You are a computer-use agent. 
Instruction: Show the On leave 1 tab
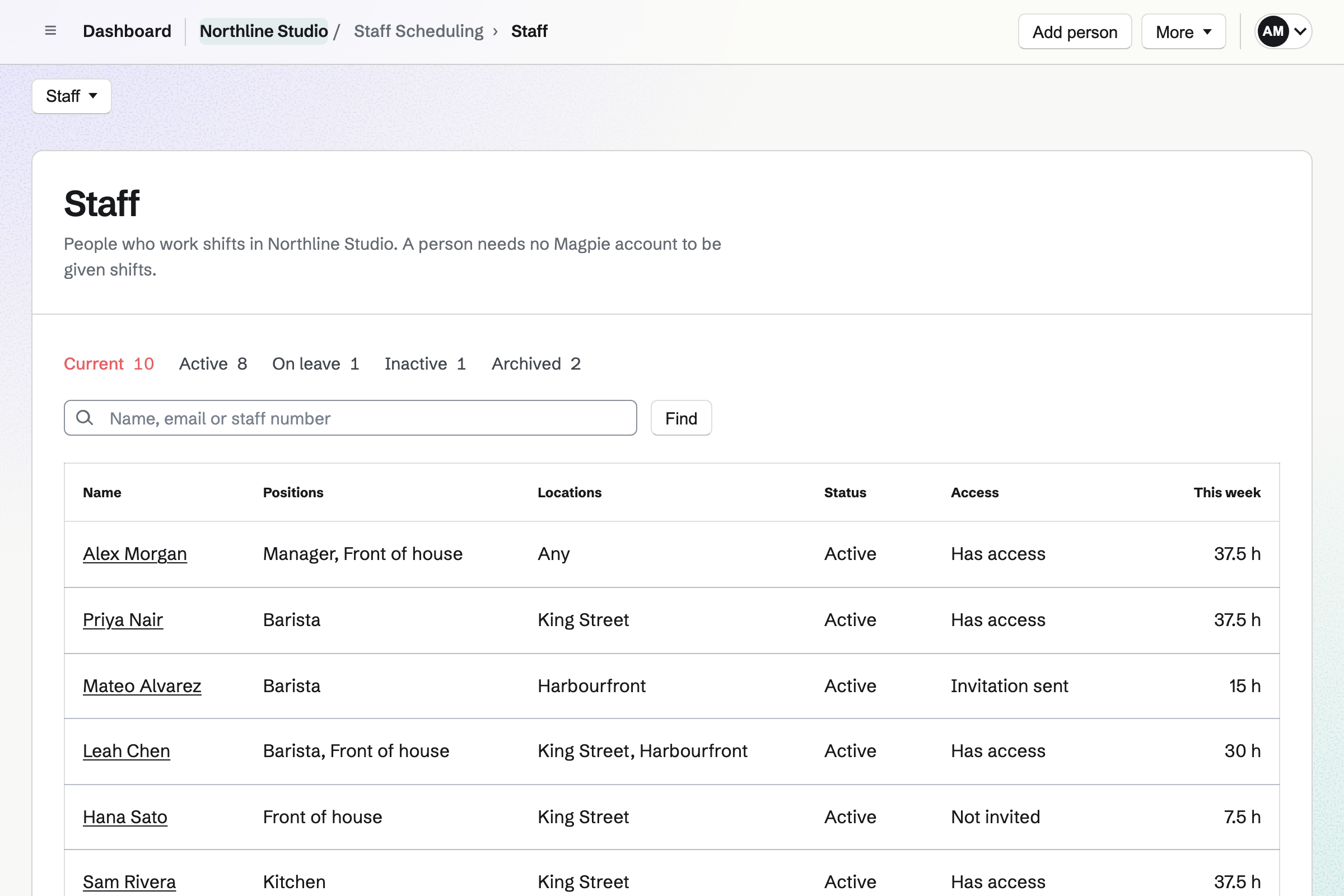click(315, 363)
